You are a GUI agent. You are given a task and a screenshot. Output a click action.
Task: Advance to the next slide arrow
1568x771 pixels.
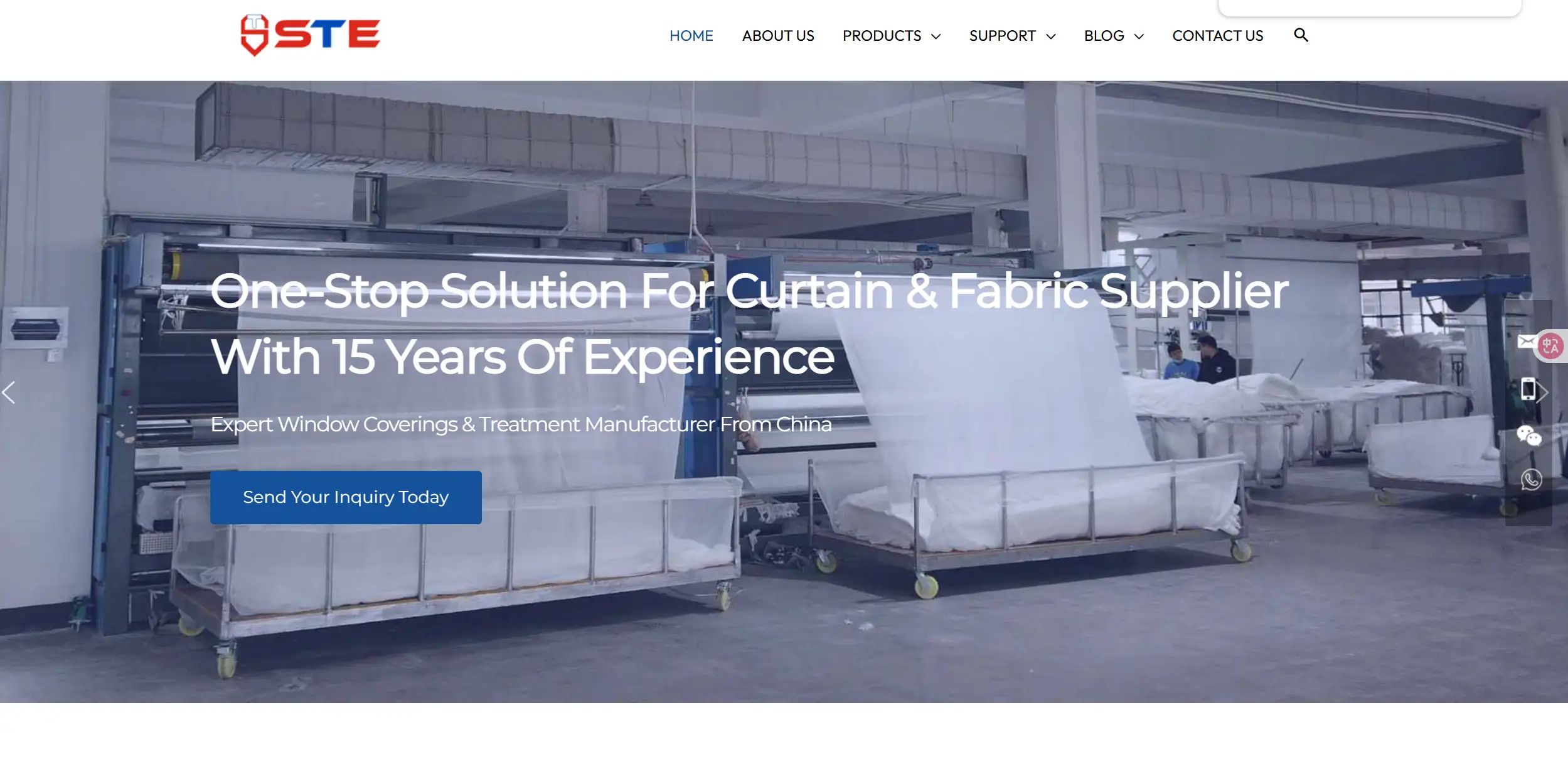1543,392
